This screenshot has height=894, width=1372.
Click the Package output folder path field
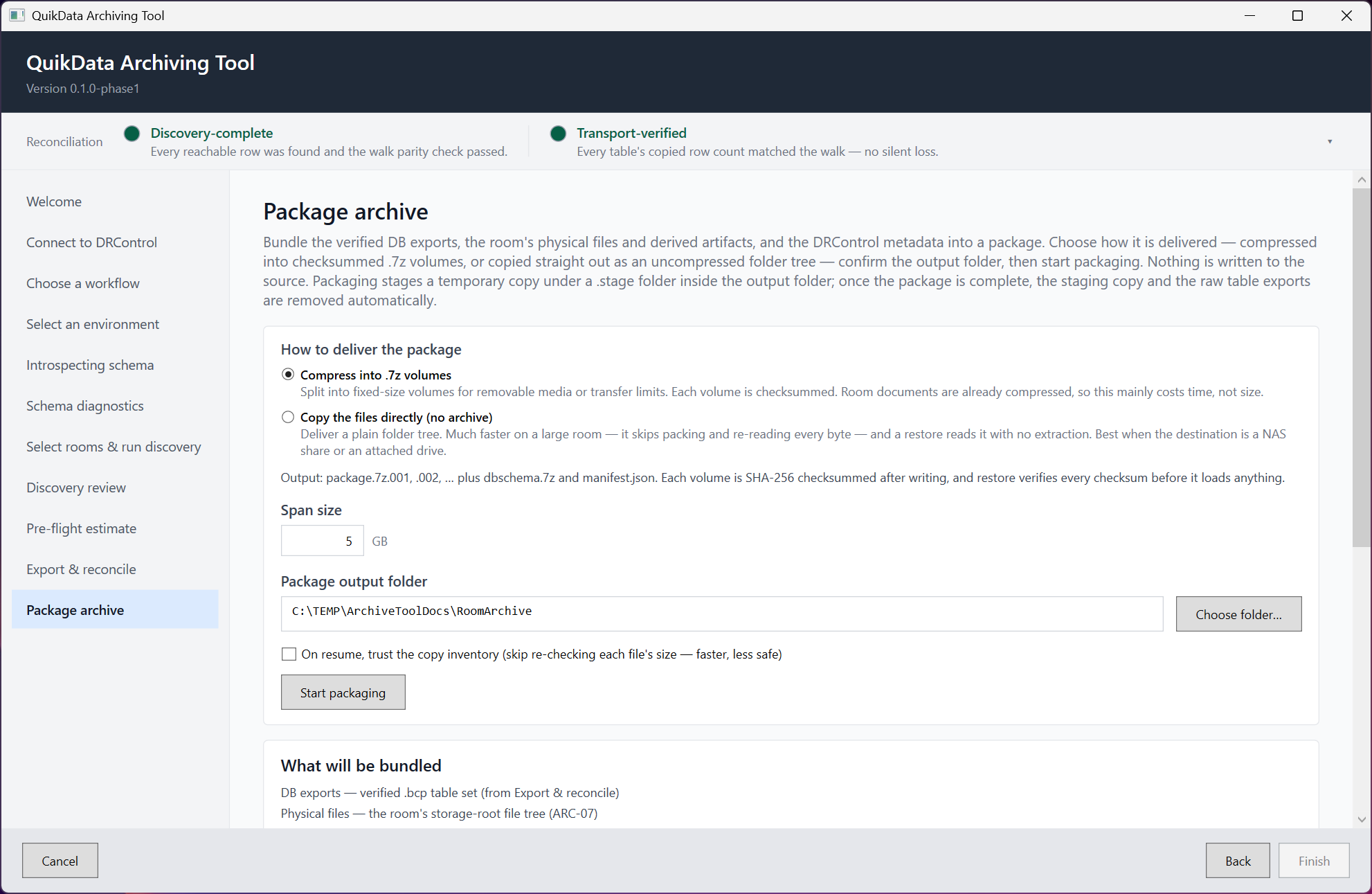(x=722, y=614)
